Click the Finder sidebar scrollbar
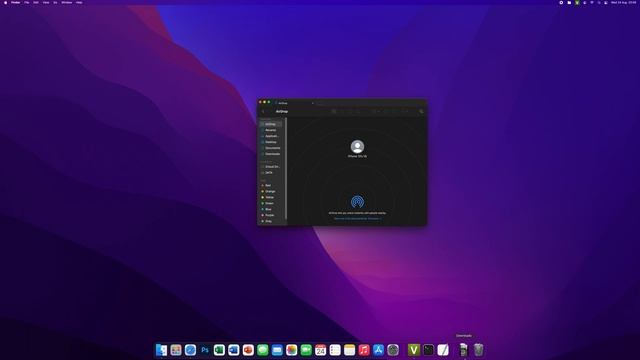The height and width of the screenshot is (360, 640). pos(286,169)
